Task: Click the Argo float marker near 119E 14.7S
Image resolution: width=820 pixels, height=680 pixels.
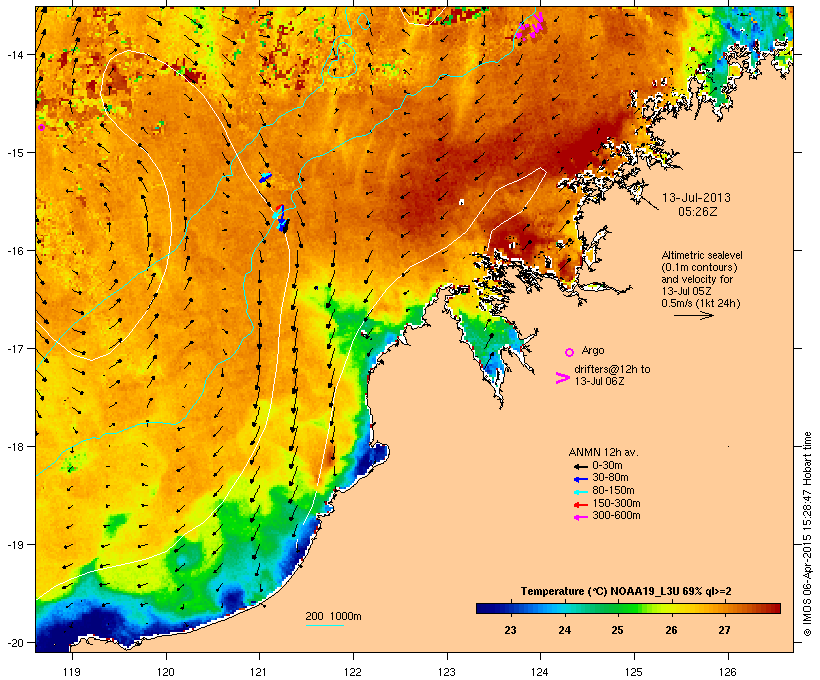Action: (41, 127)
